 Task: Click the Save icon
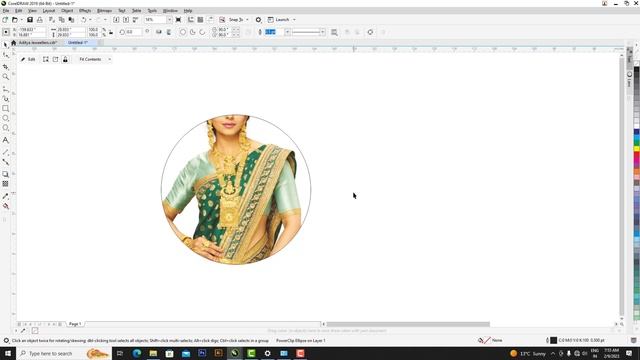[x=30, y=20]
